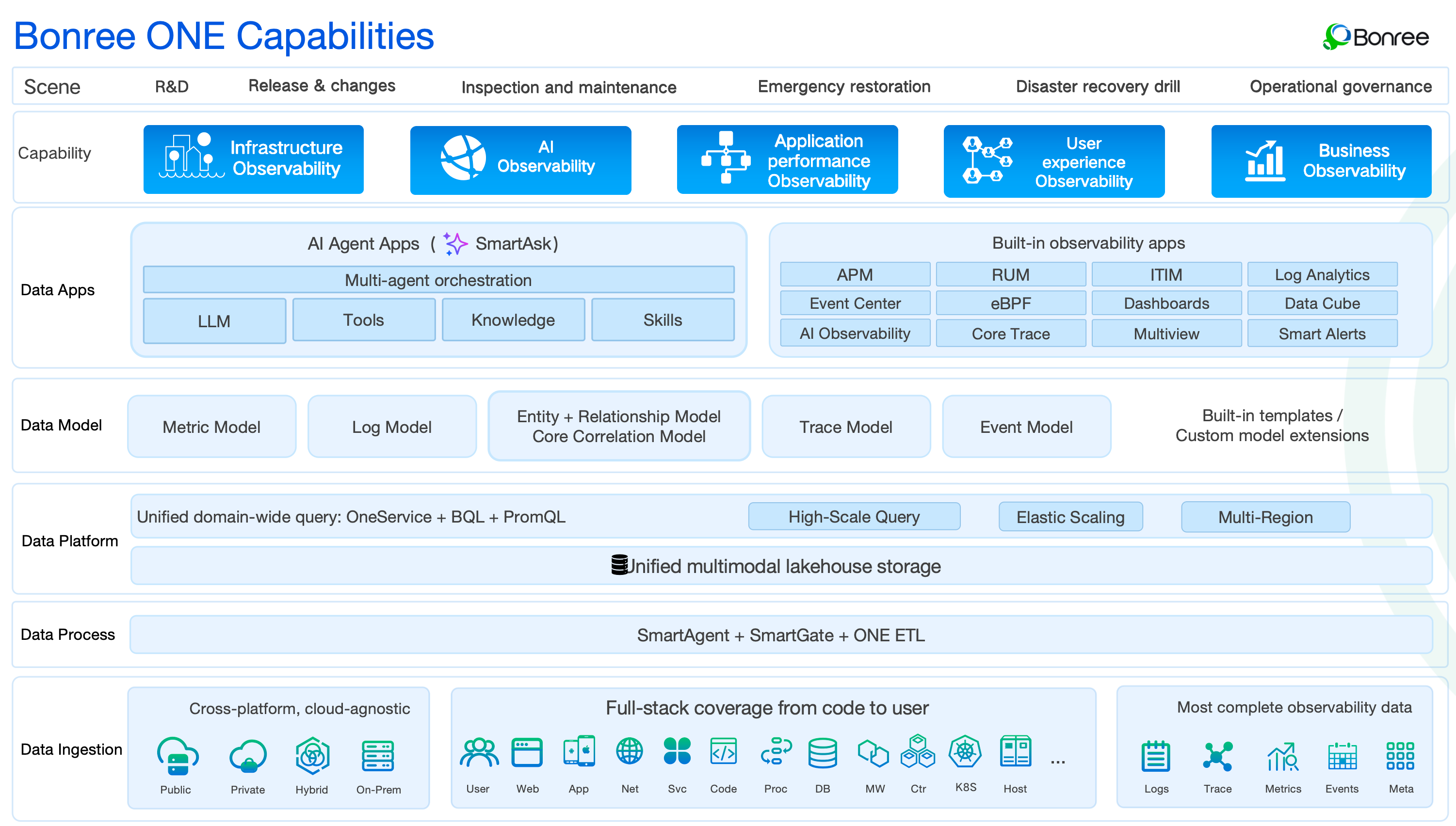This screenshot has width=1456, height=826.
Task: Open User experience Observability card
Action: (x=1054, y=161)
